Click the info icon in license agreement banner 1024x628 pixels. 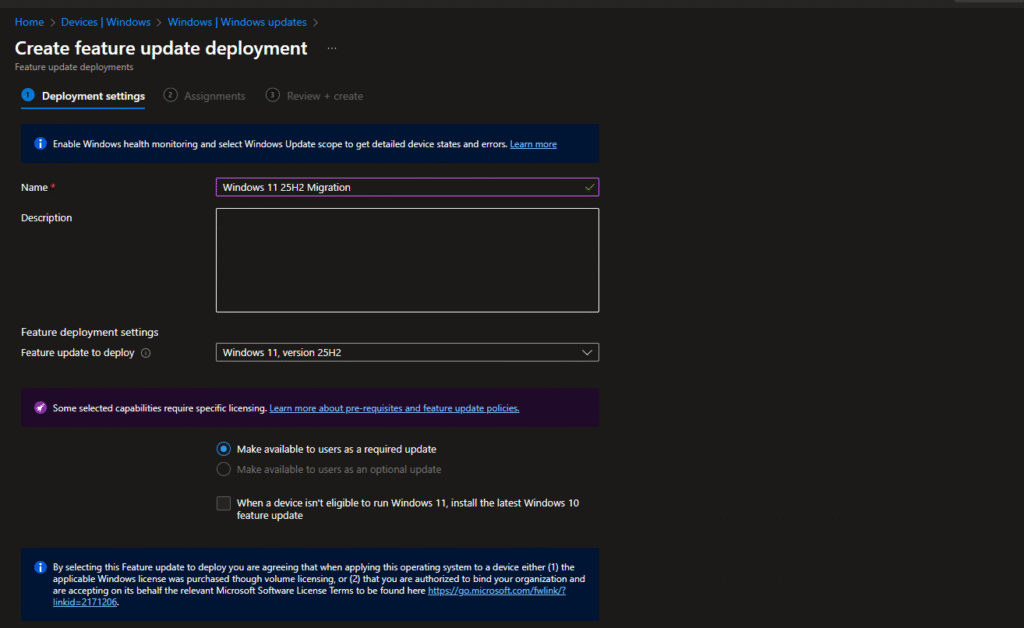[40, 567]
